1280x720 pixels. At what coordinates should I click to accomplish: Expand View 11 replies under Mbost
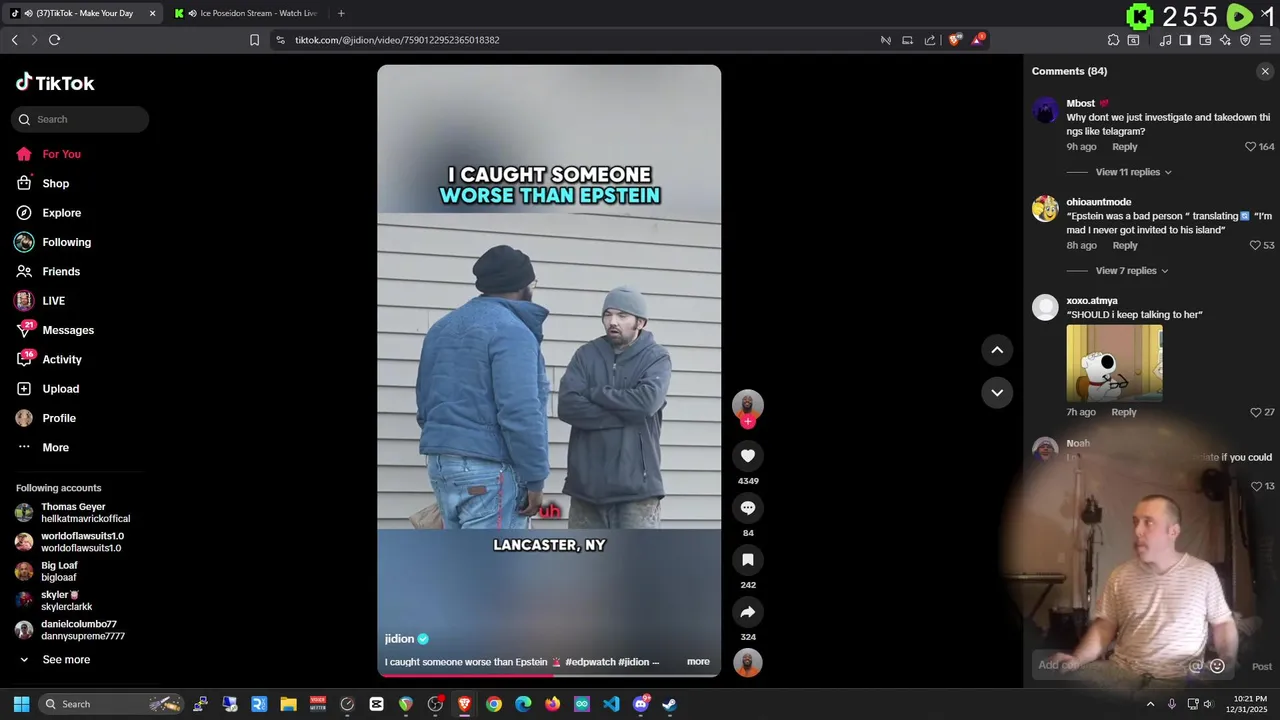point(1133,172)
